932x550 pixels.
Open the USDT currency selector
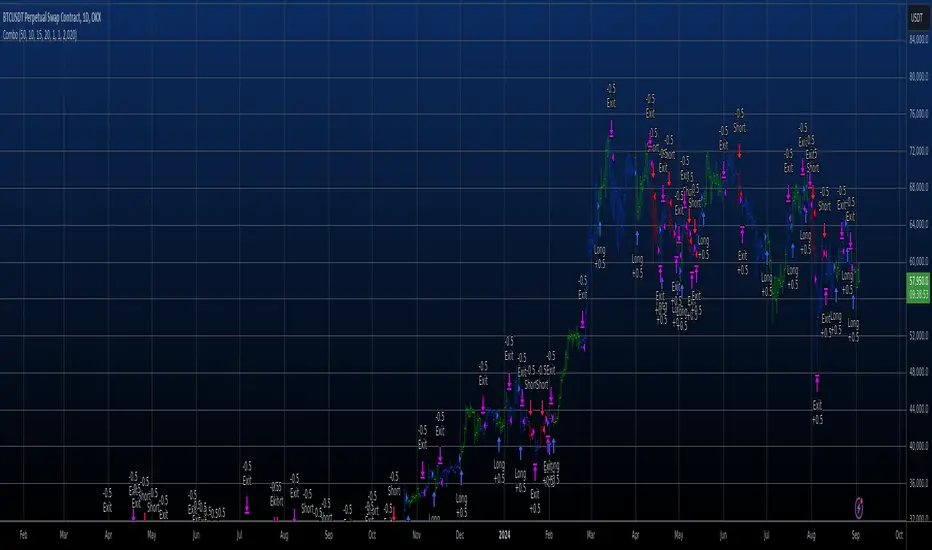tap(917, 18)
